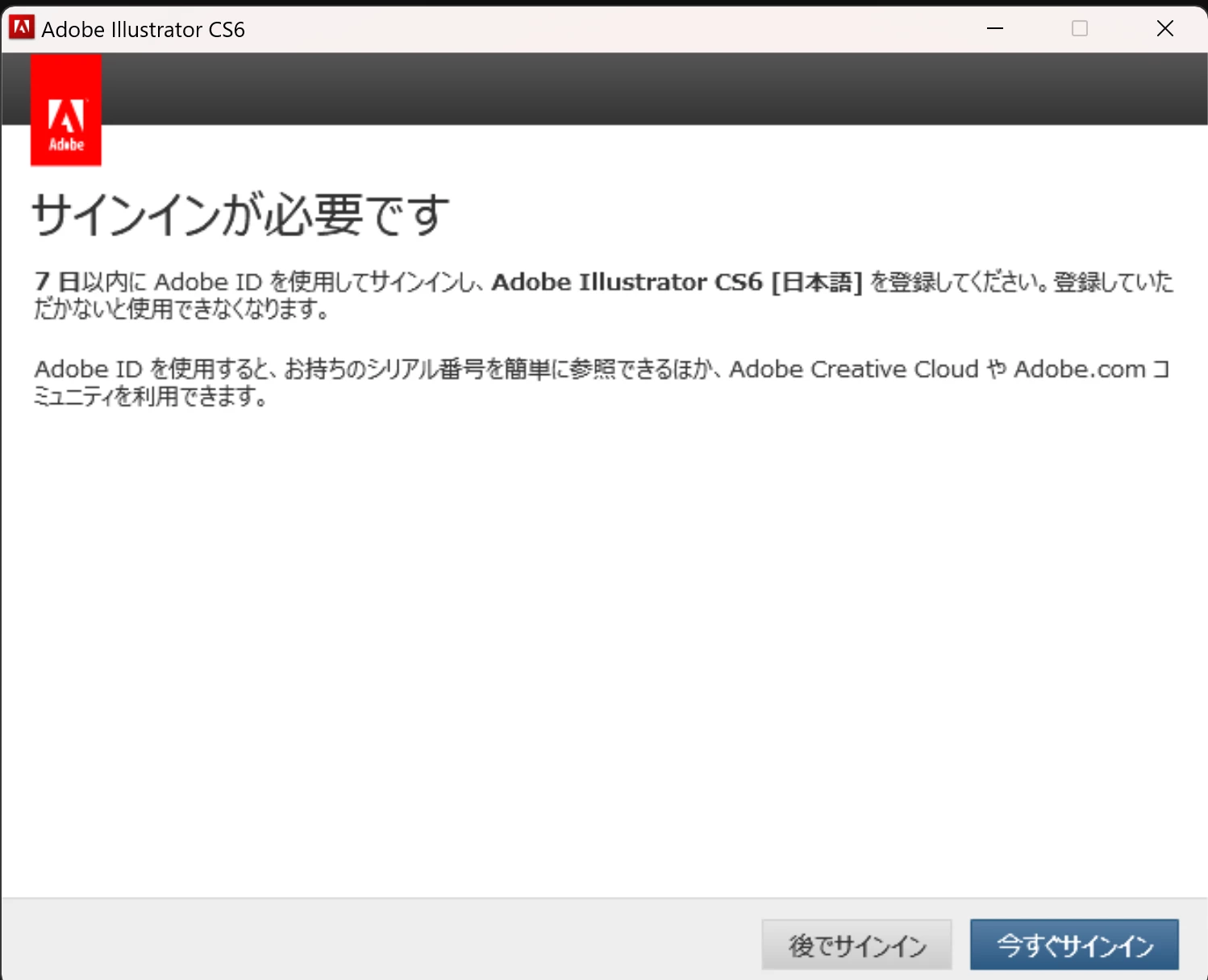
Task: Click the Illustrator icon in title bar
Action: pyautogui.click(x=21, y=28)
